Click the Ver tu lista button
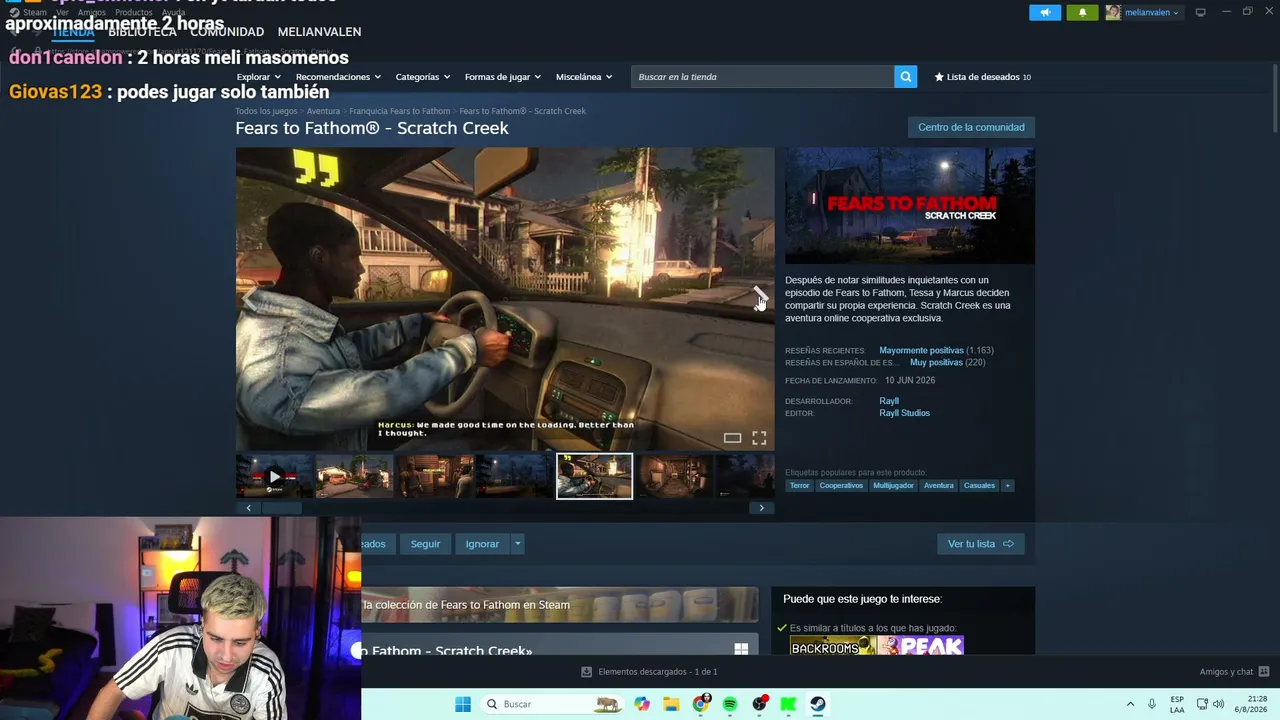 [980, 544]
